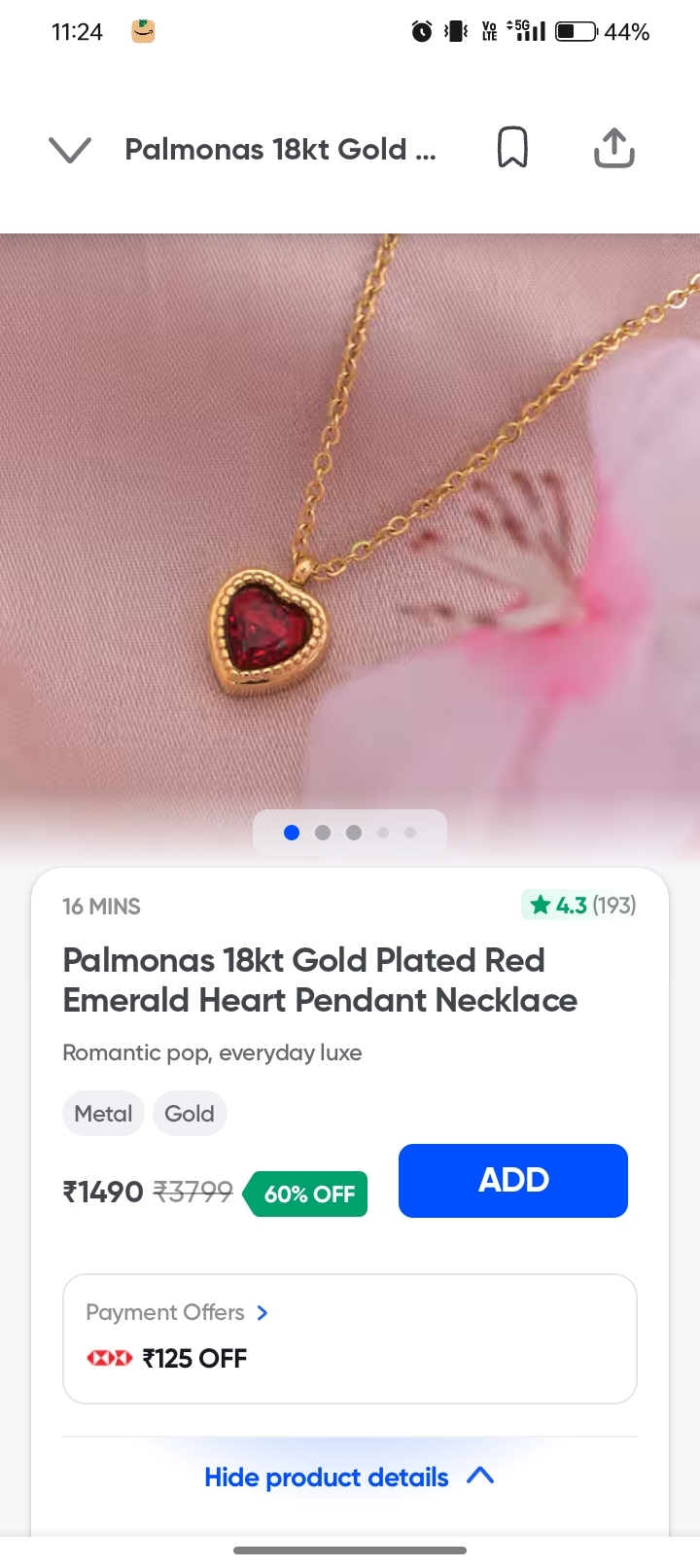The width and height of the screenshot is (700, 1568).
Task: Tap the fifth carousel indicator dot
Action: (x=410, y=833)
